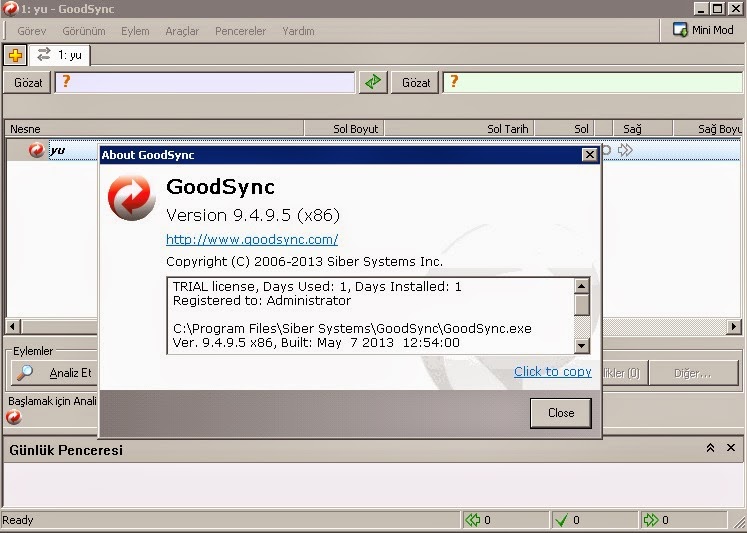Click the magnifier Analiz Et button
The width and height of the screenshot is (747, 533).
tap(54, 373)
